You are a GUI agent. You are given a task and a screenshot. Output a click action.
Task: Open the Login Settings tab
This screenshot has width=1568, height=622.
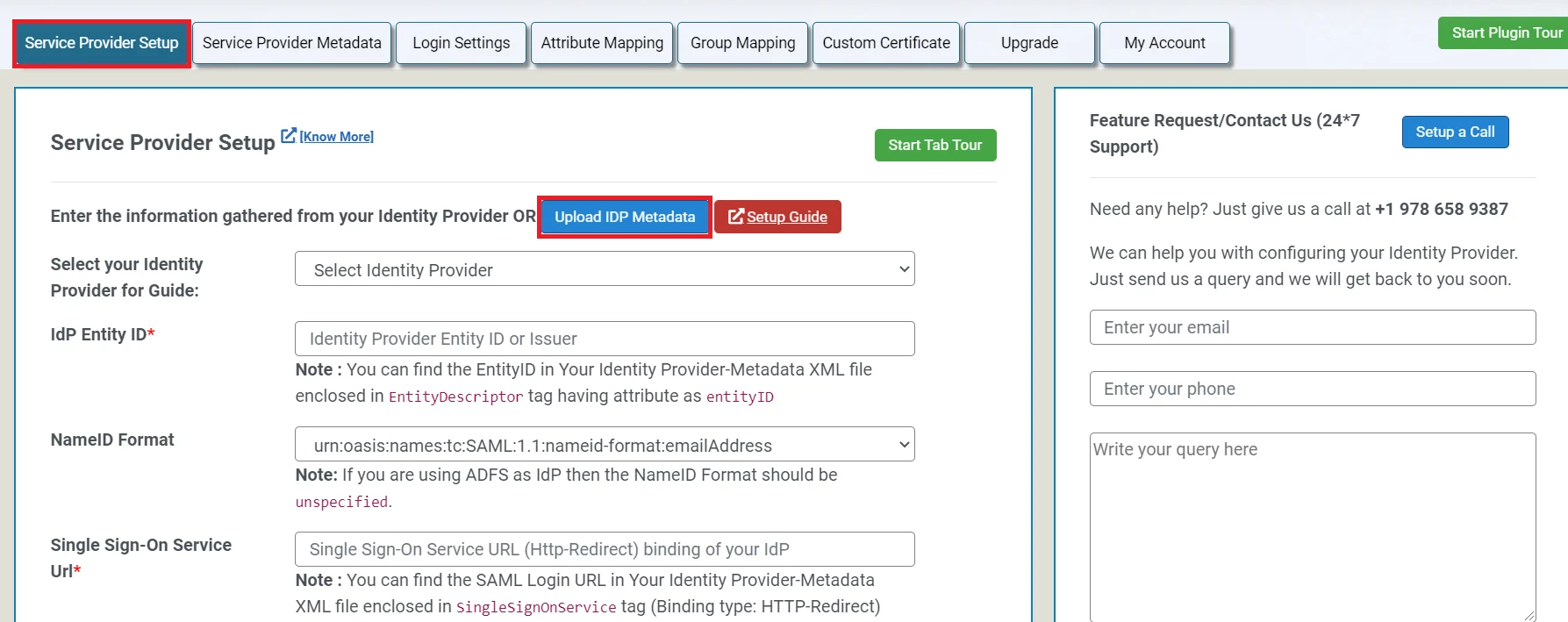tap(461, 43)
